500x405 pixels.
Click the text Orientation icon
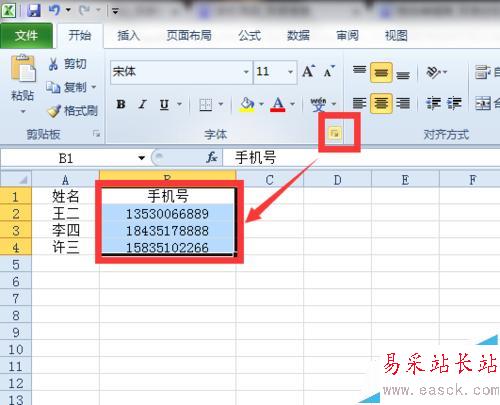[x=434, y=72]
